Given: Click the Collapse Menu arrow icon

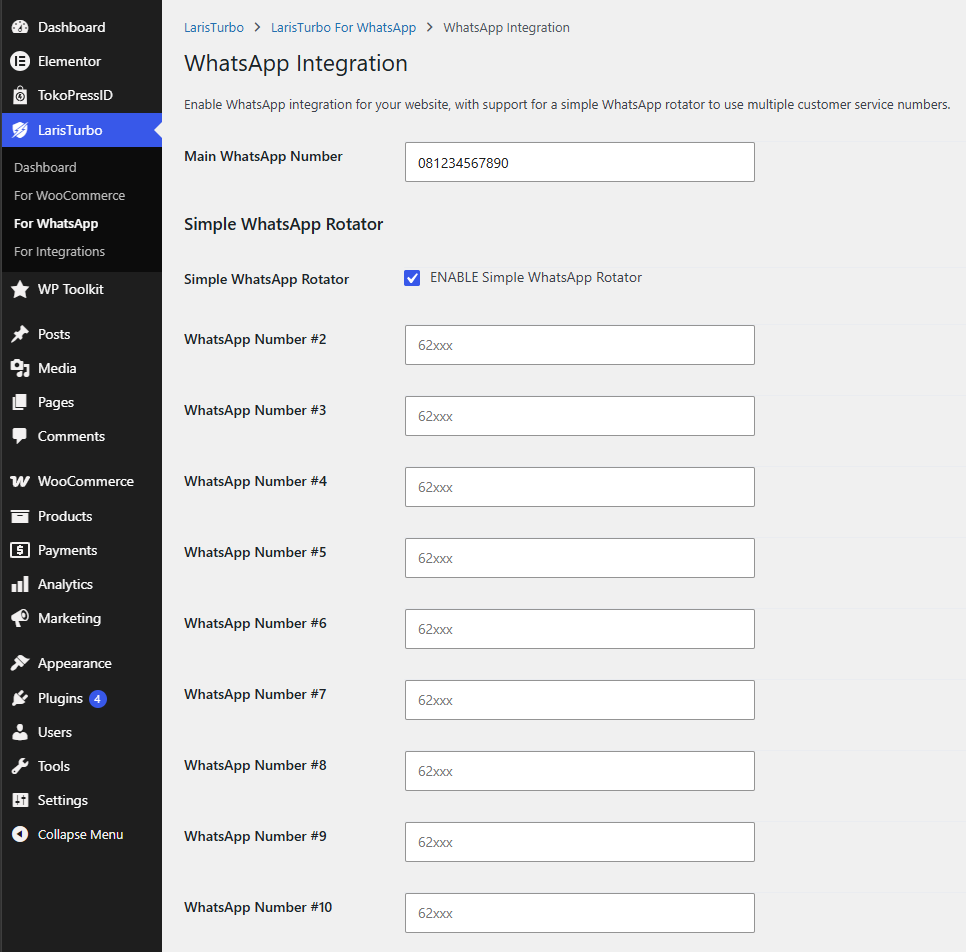Looking at the screenshot, I should (x=20, y=834).
